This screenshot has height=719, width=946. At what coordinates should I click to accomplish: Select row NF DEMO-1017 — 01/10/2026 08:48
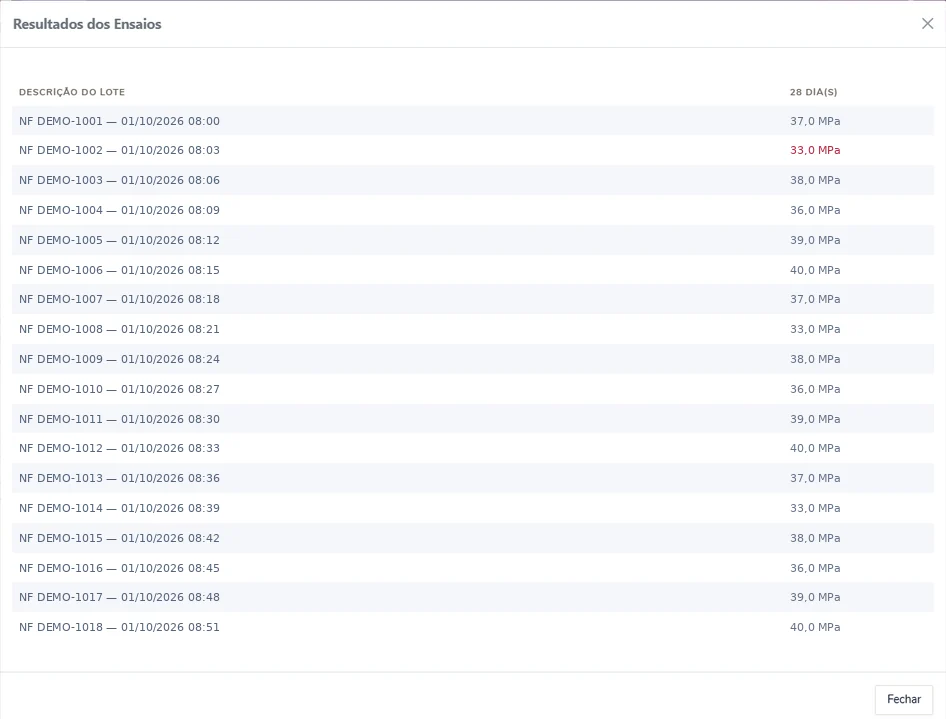(x=473, y=597)
